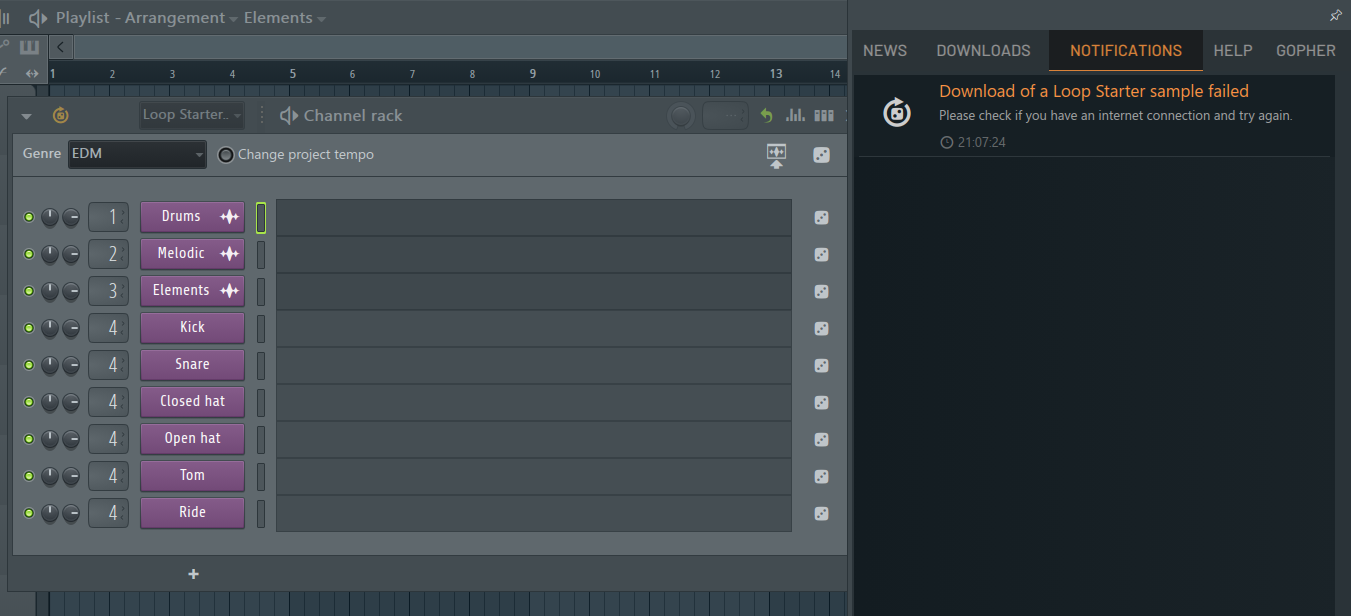Open the graph editor bars icon
The image size is (1351, 616).
point(795,116)
